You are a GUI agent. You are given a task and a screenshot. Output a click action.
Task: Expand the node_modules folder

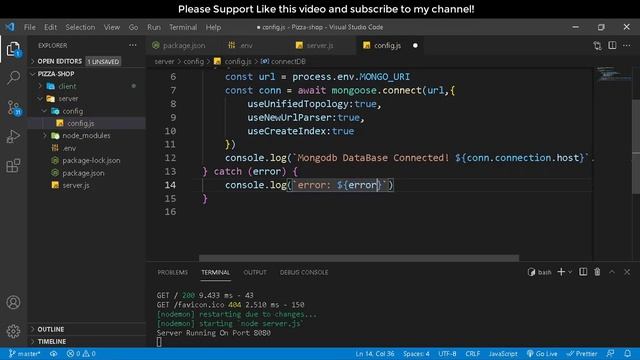(87, 136)
